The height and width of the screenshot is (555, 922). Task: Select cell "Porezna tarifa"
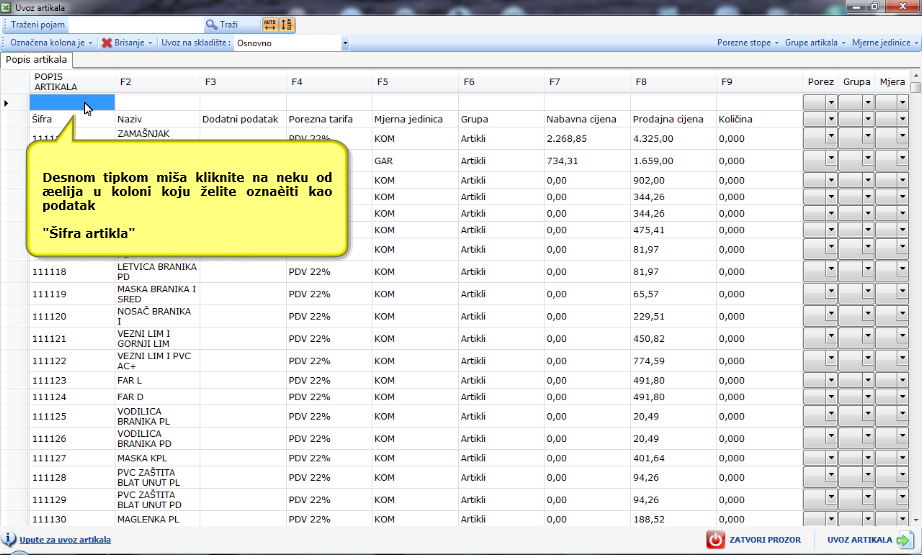[x=329, y=119]
